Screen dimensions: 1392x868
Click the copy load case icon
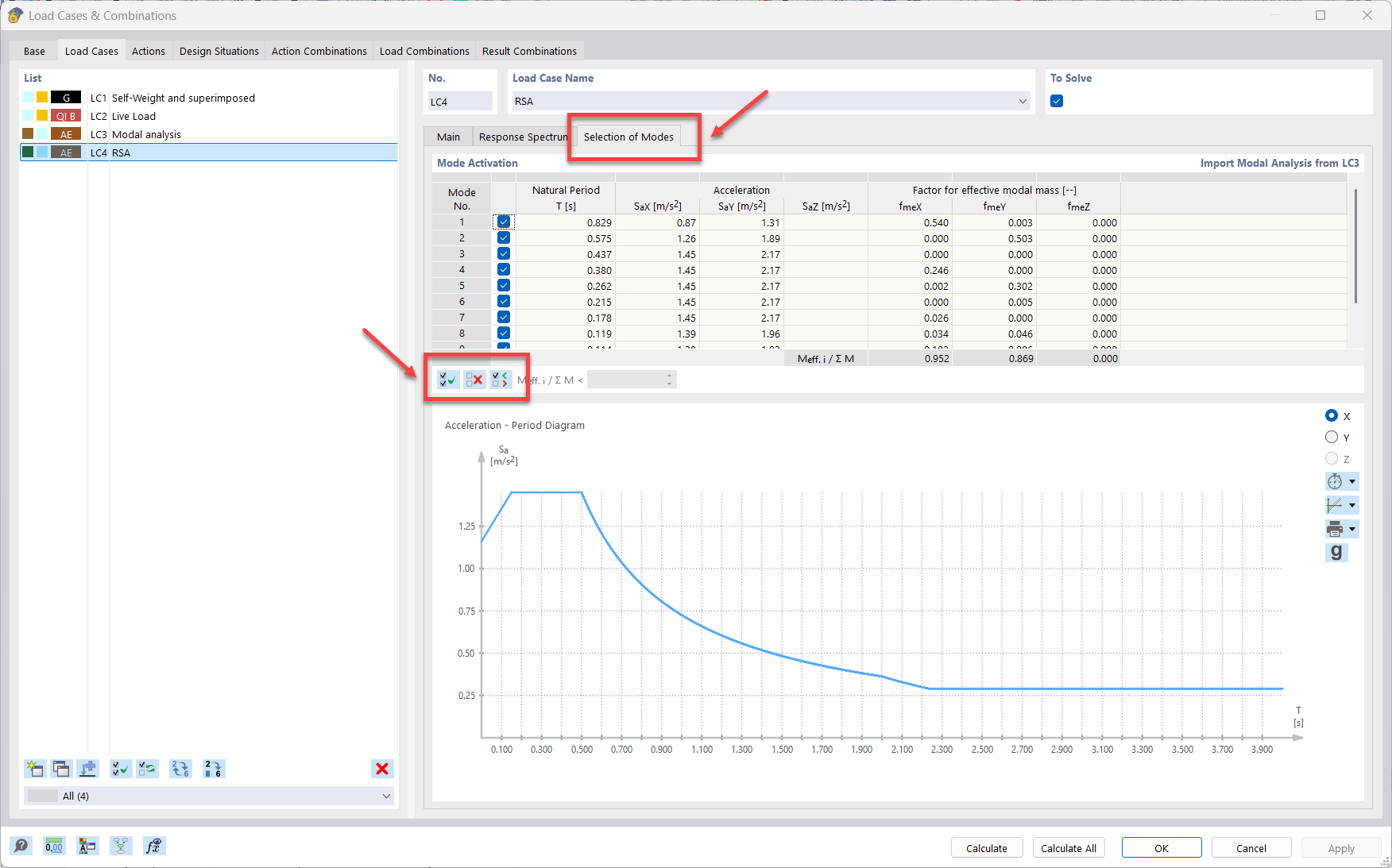click(x=61, y=769)
